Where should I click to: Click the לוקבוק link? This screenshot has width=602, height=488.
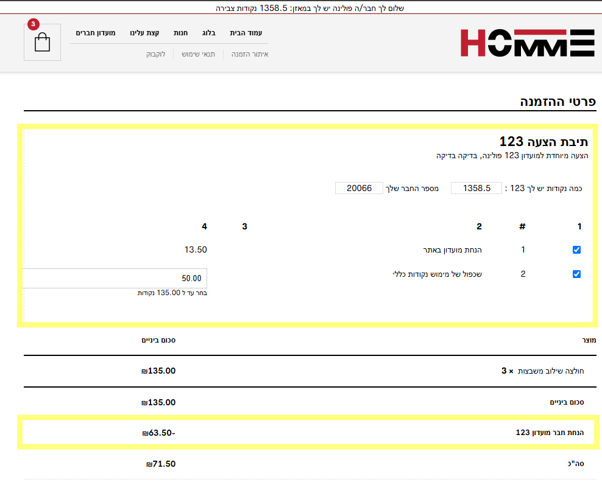pyautogui.click(x=156, y=54)
